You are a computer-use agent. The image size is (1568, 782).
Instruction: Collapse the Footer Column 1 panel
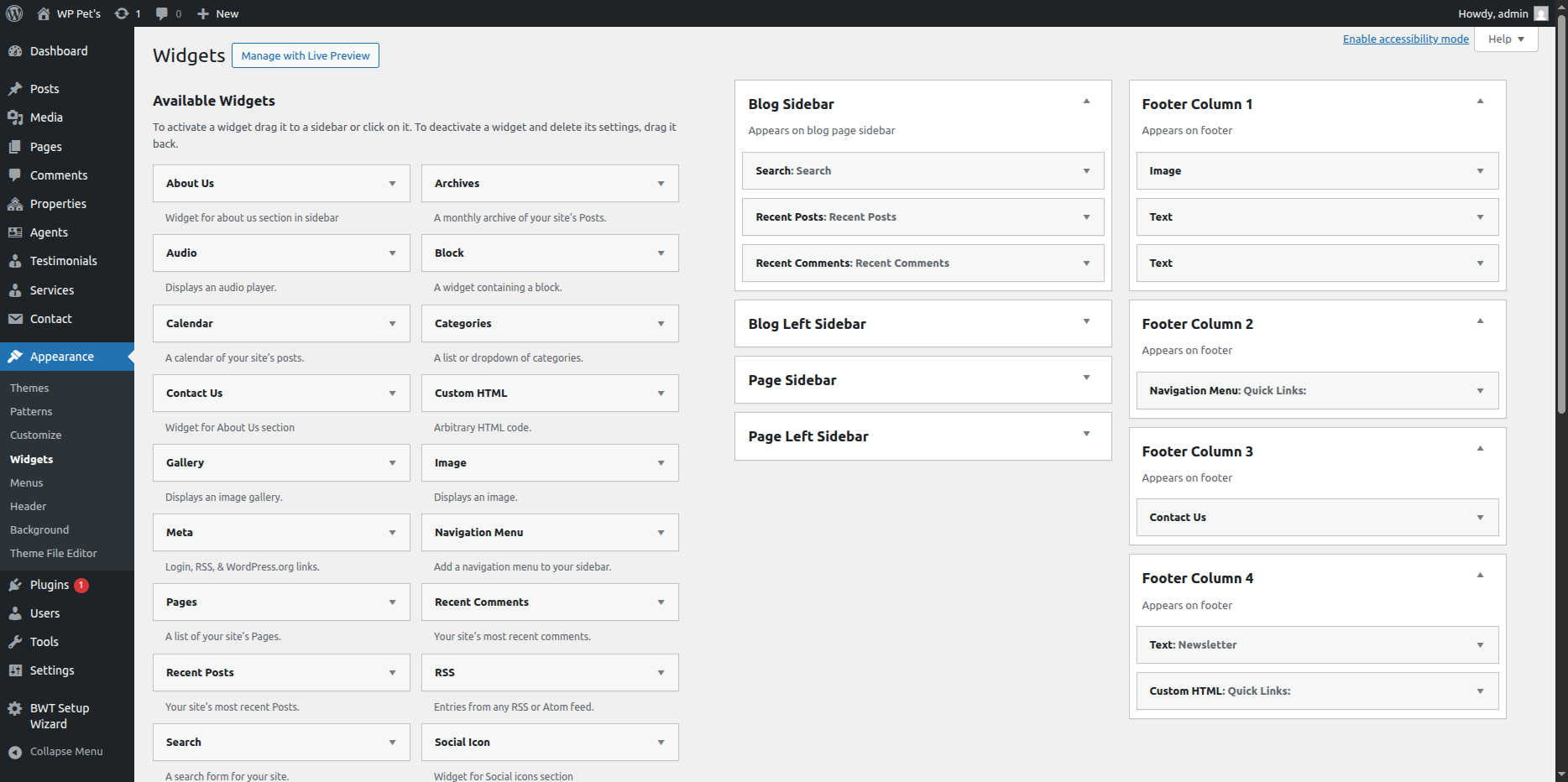(1480, 102)
